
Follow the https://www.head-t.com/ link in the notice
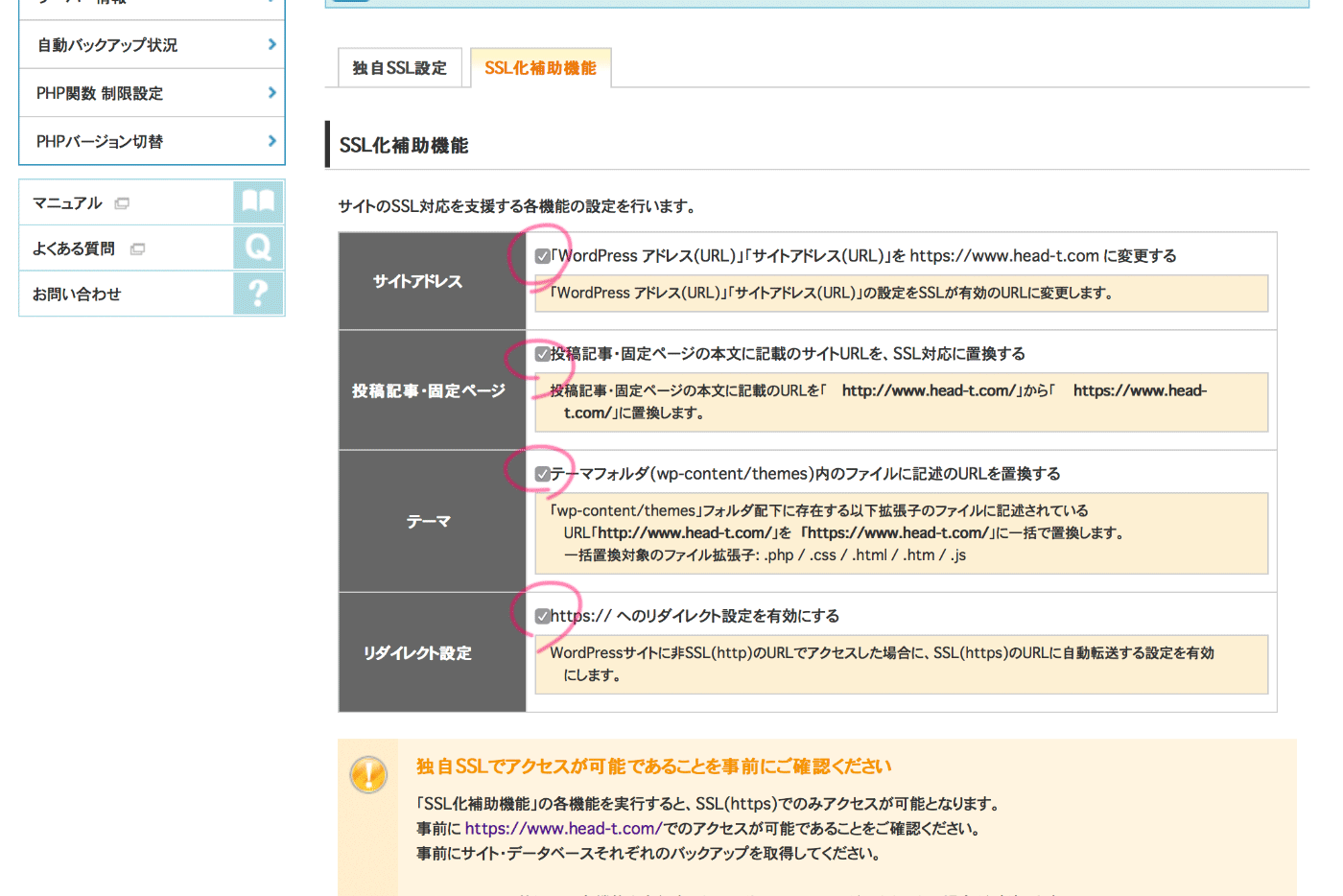[563, 828]
